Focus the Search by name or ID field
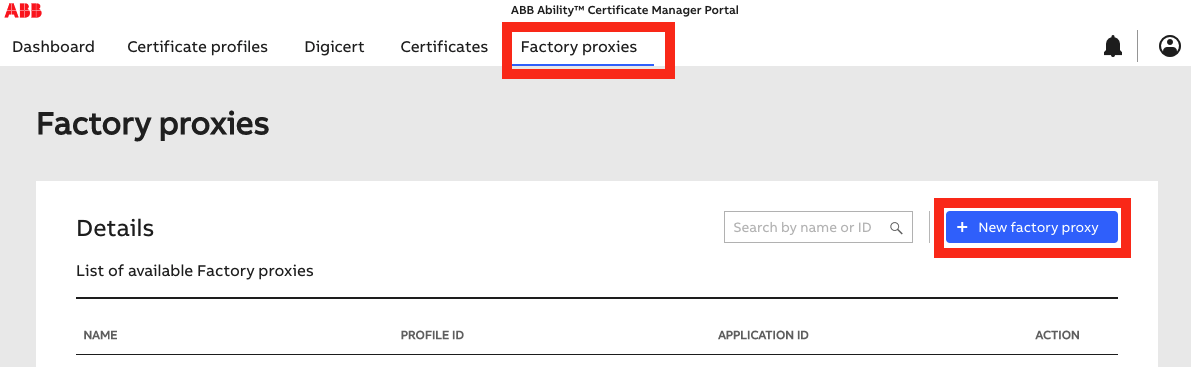Image resolution: width=1191 pixels, height=367 pixels. [x=819, y=227]
